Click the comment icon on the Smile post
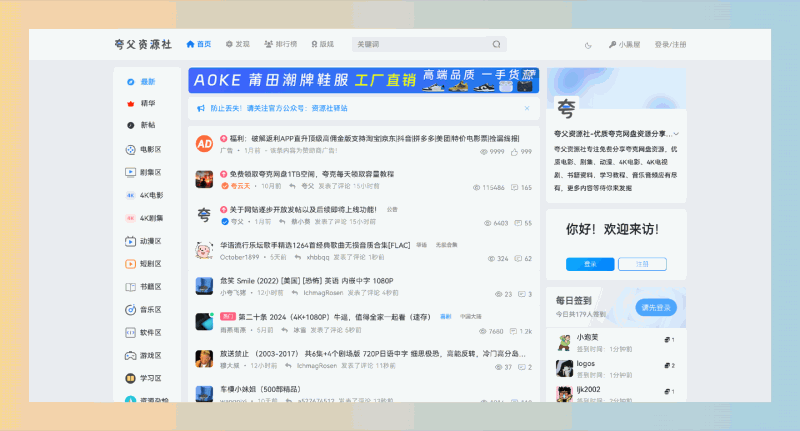The width and height of the screenshot is (800, 431). (521, 294)
